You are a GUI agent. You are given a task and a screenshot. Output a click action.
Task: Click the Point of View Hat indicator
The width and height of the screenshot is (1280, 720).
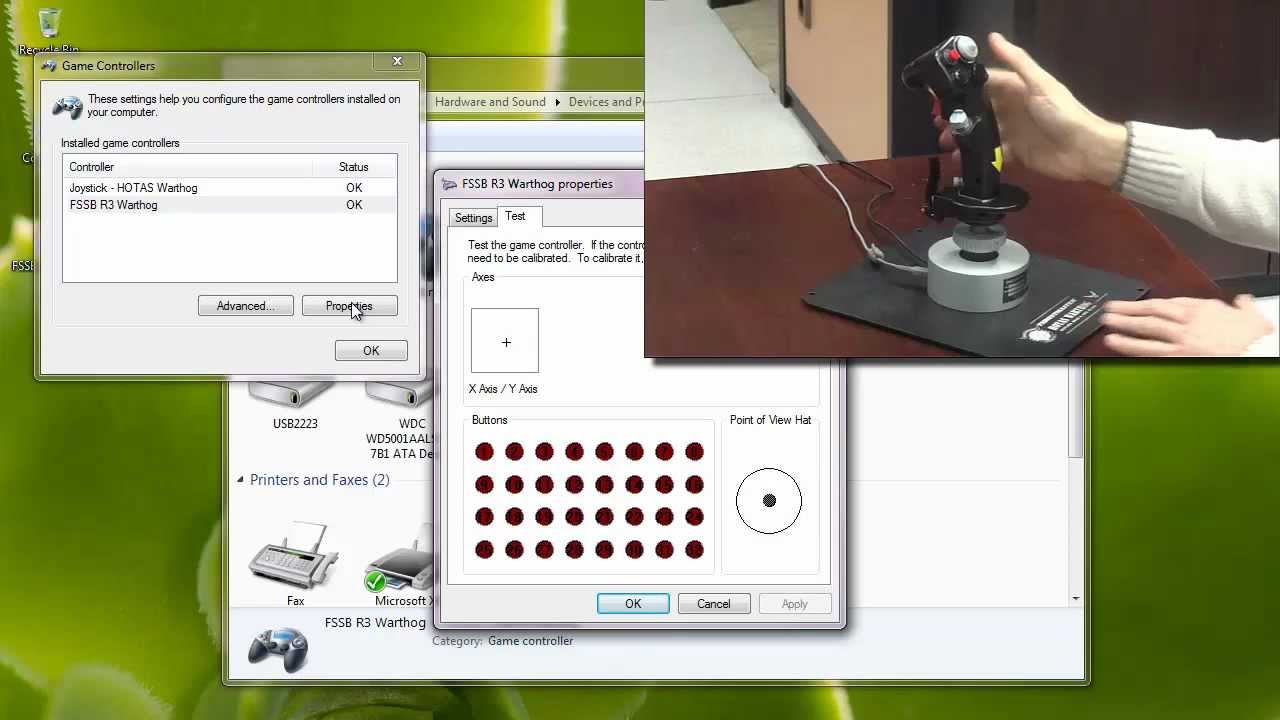click(x=769, y=500)
